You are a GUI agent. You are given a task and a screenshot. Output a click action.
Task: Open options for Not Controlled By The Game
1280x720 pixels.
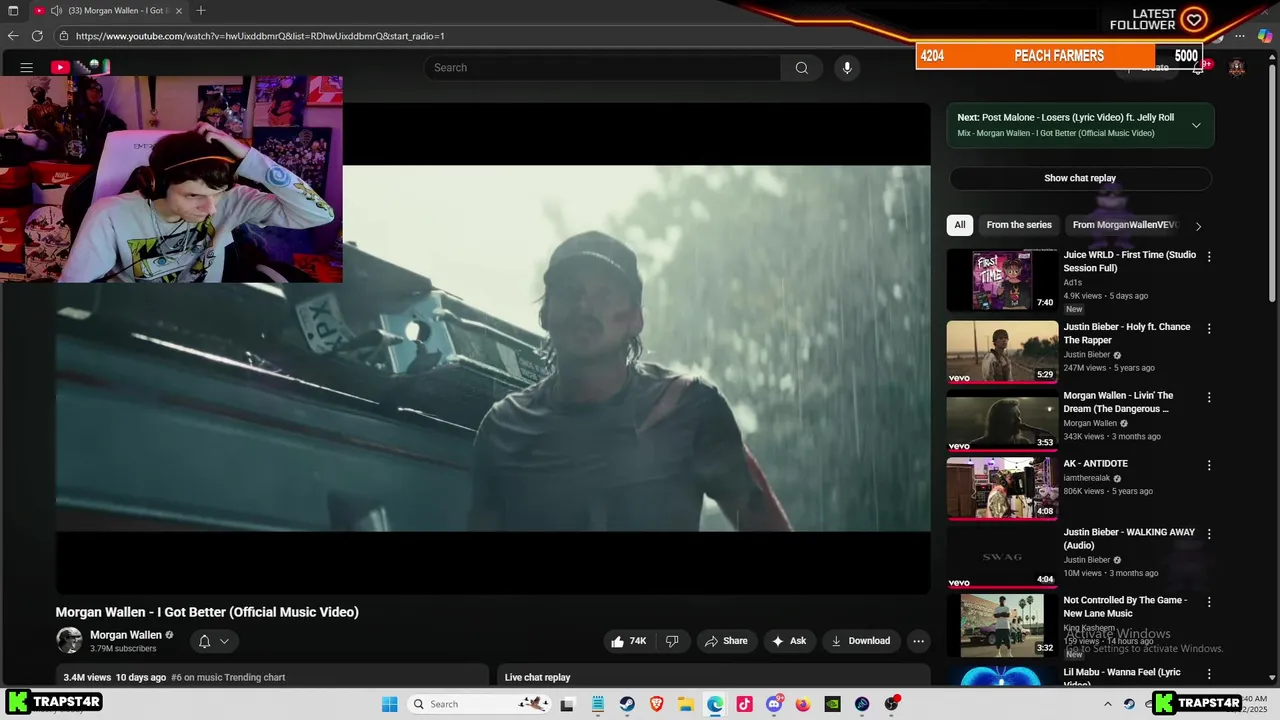coord(1209,602)
